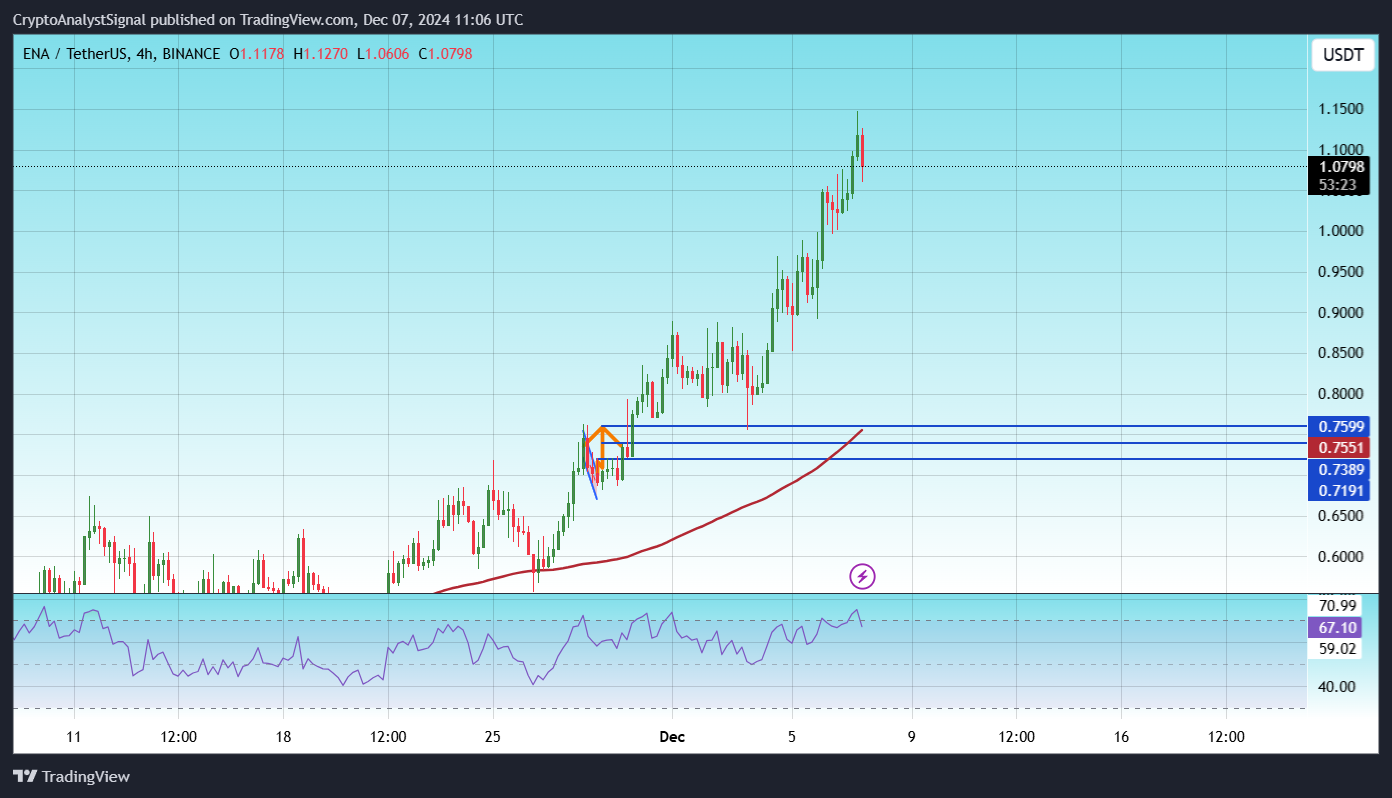Click the RSI level label 70.99
This screenshot has height=798, width=1392.
[x=1337, y=605]
